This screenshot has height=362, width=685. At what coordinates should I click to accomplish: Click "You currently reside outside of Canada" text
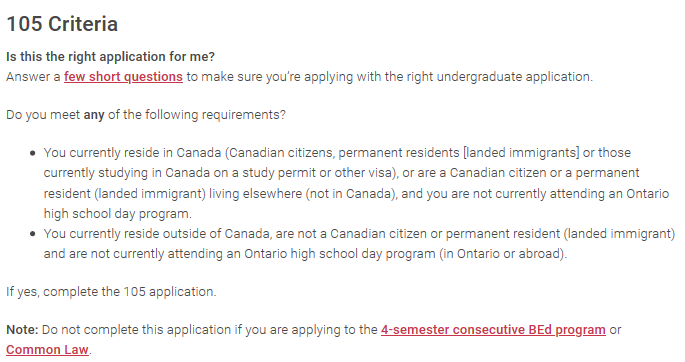157,234
